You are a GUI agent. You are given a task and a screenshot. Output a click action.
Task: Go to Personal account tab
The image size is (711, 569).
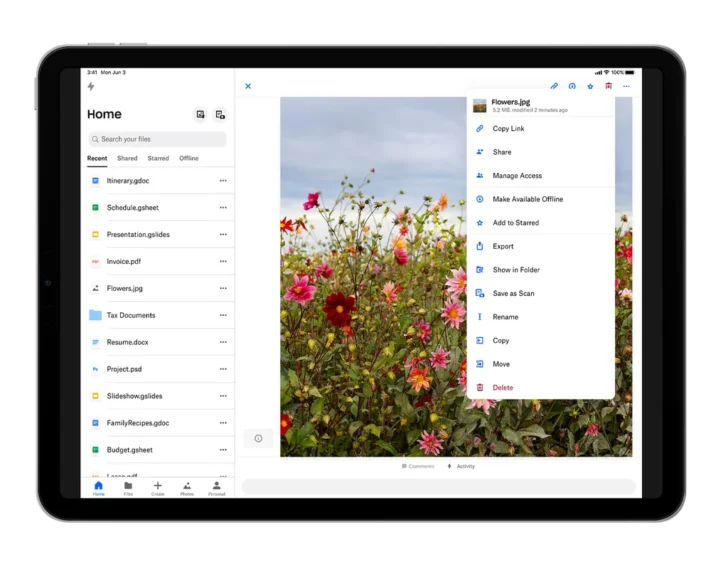(217, 489)
